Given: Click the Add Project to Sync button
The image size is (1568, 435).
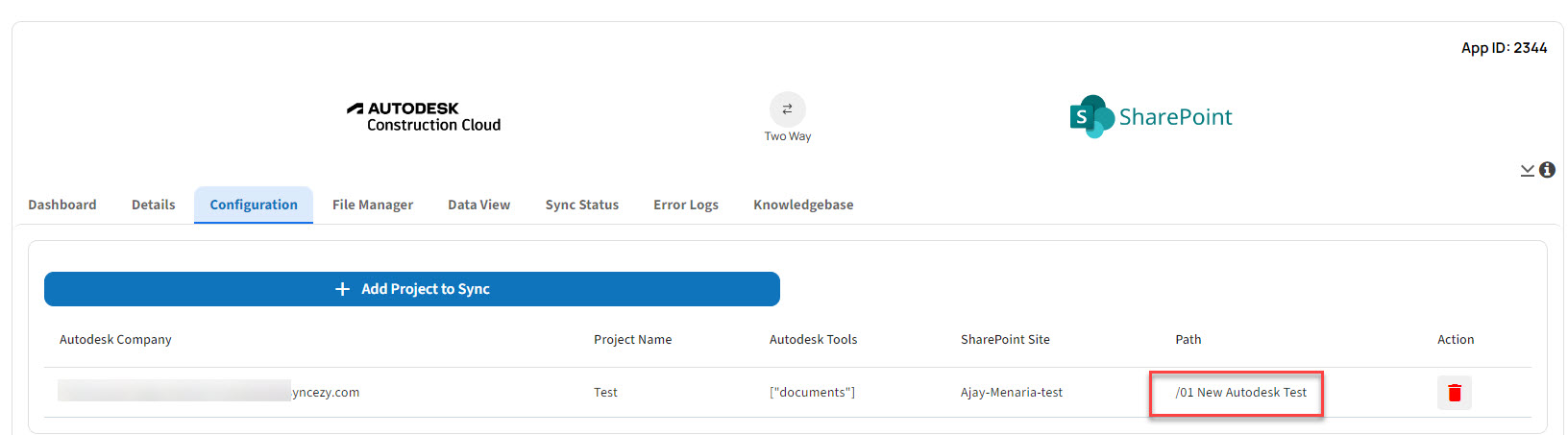Looking at the screenshot, I should [412, 289].
